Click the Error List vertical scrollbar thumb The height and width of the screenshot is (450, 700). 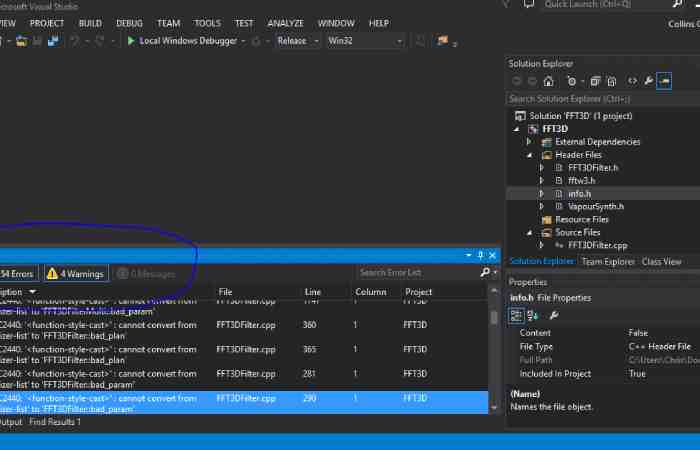point(494,317)
